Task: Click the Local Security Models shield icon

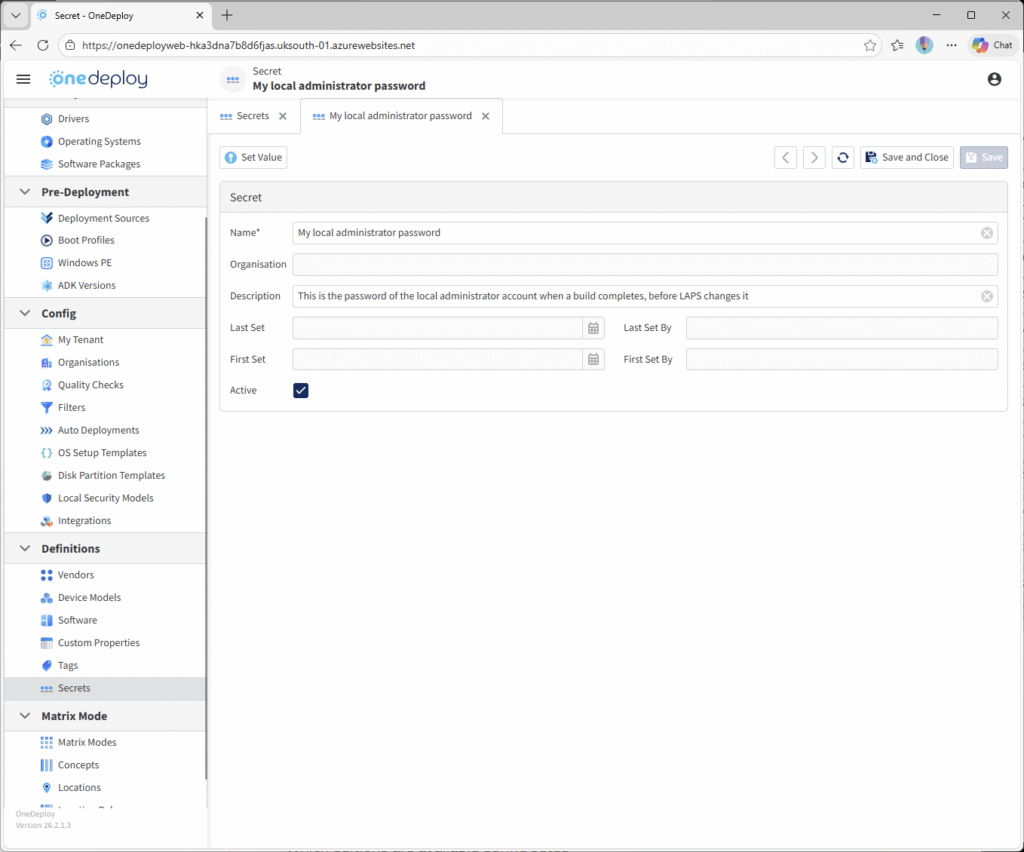Action: [46, 498]
